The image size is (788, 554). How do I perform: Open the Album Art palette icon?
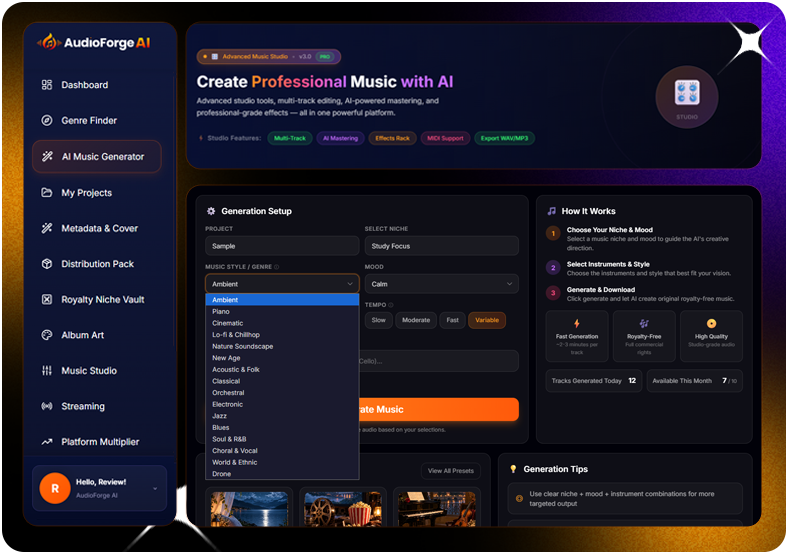pos(47,335)
